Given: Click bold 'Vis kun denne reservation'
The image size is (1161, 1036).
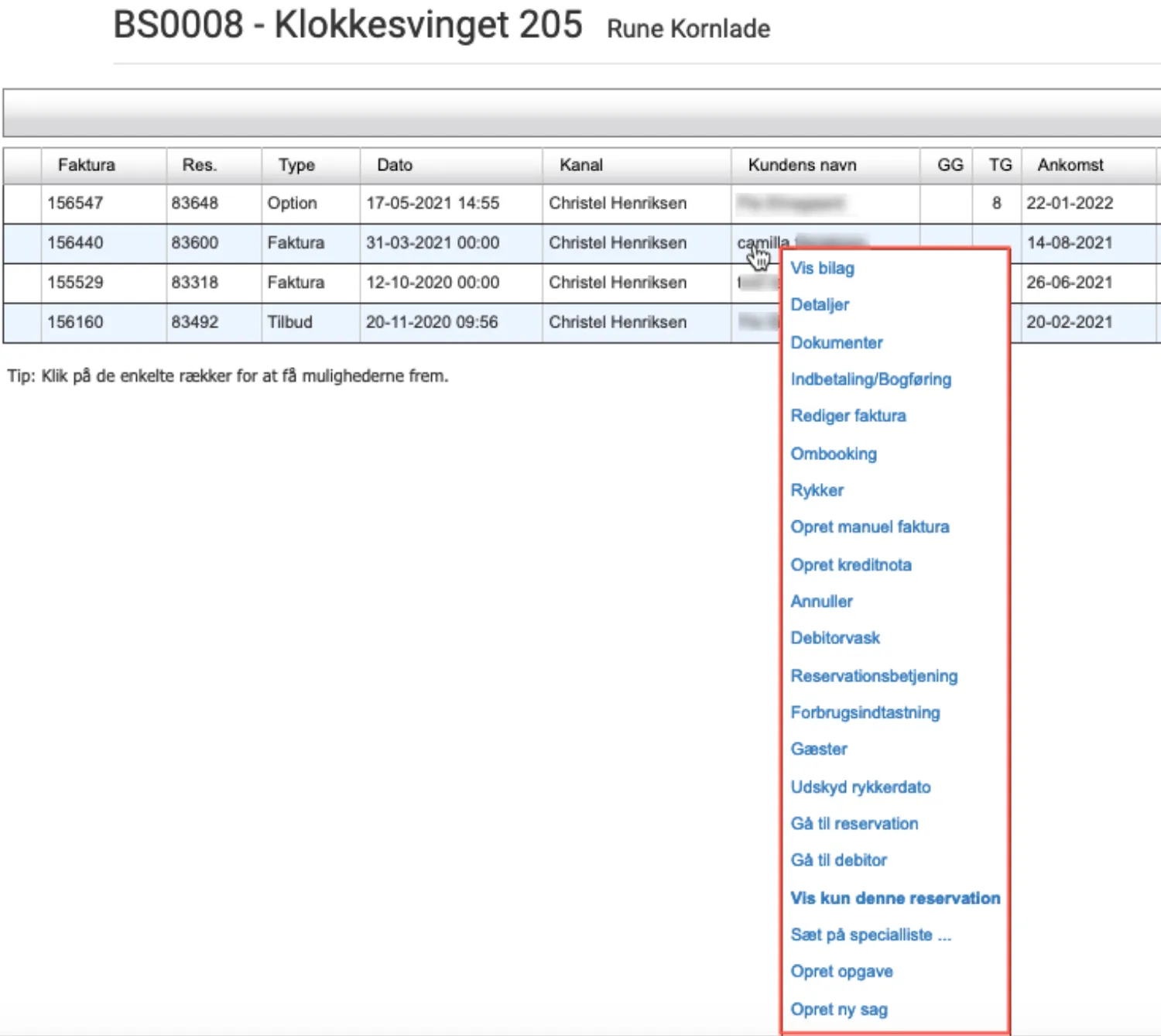Looking at the screenshot, I should (895, 898).
